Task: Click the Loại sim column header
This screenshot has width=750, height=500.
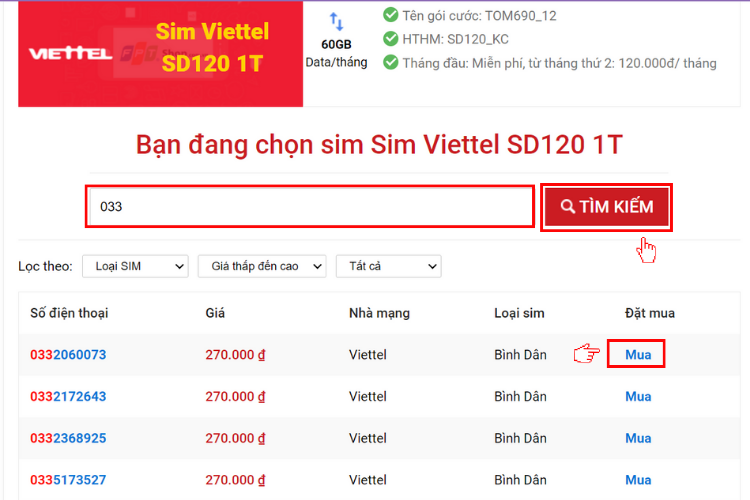Action: pos(519,313)
